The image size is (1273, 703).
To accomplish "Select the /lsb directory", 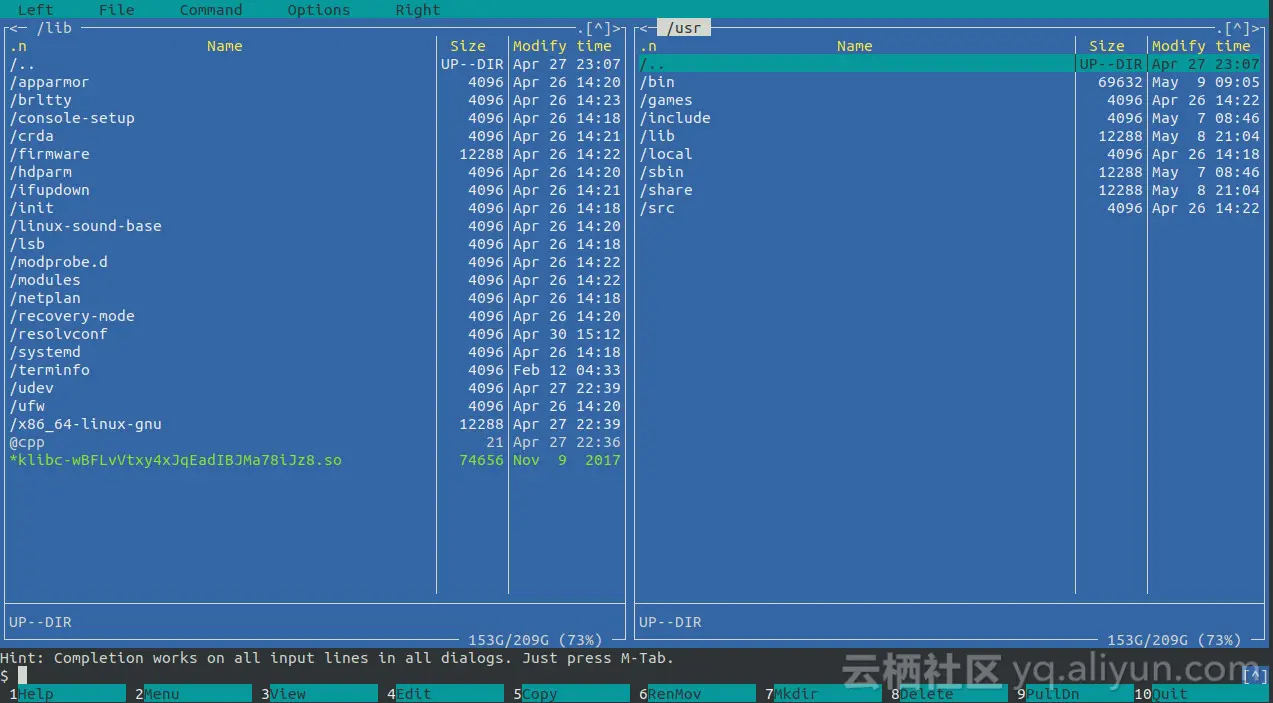I will [x=315, y=244].
